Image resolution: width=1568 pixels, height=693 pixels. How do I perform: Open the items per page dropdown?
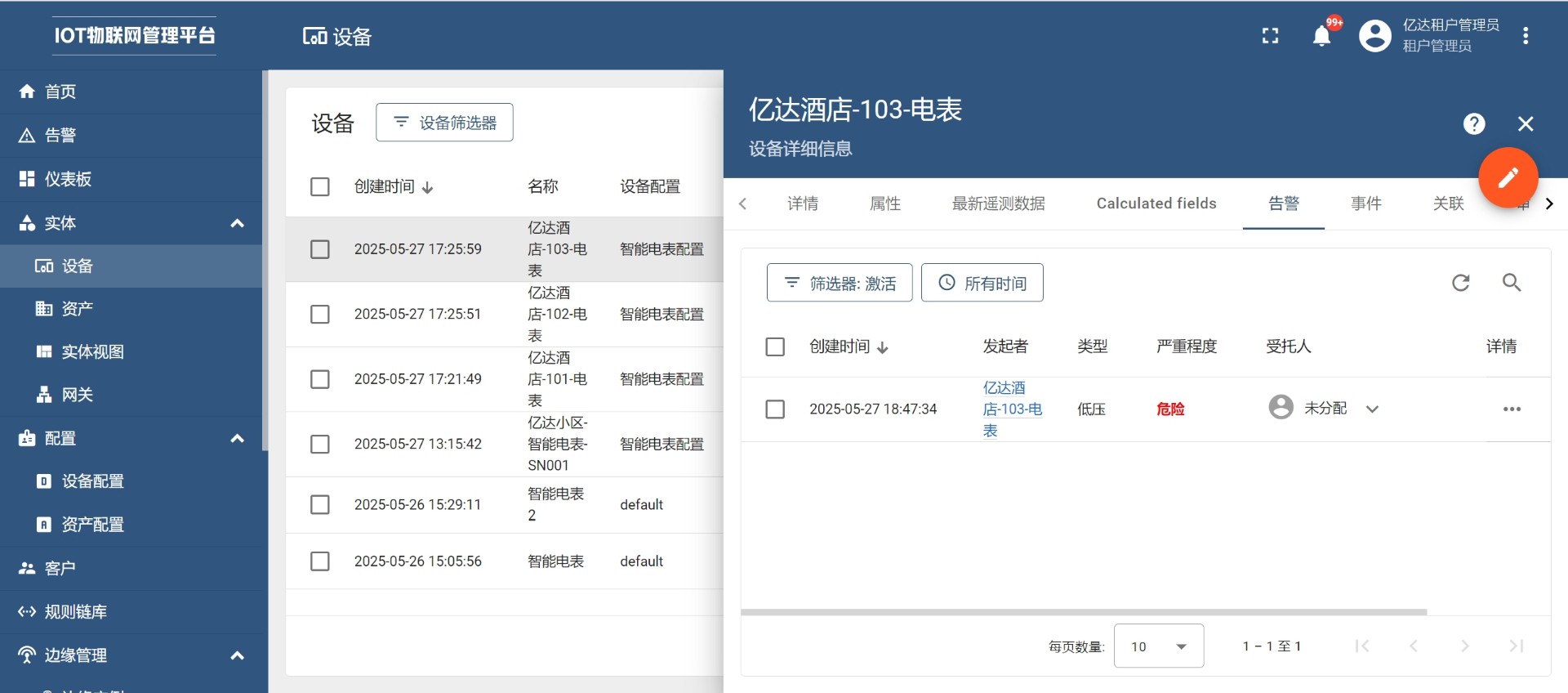tap(1158, 646)
